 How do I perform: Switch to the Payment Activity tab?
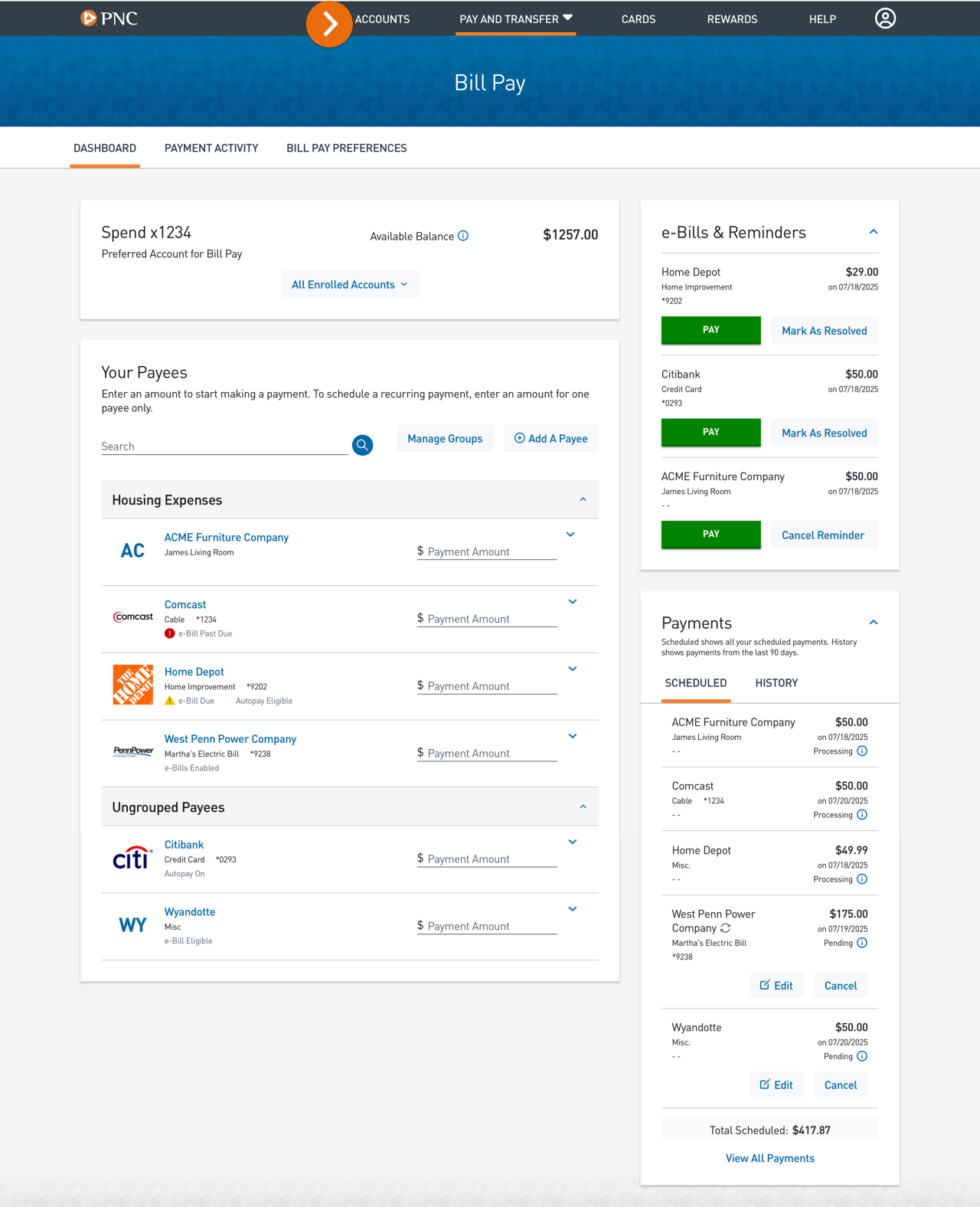(211, 148)
